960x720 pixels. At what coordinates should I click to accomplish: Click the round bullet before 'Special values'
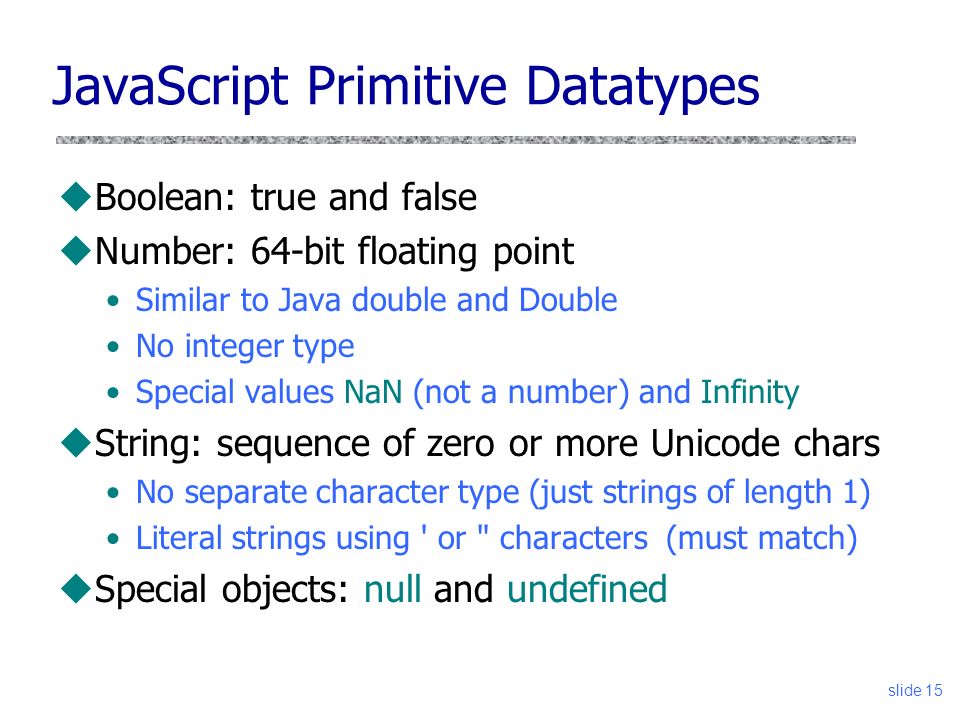click(113, 393)
